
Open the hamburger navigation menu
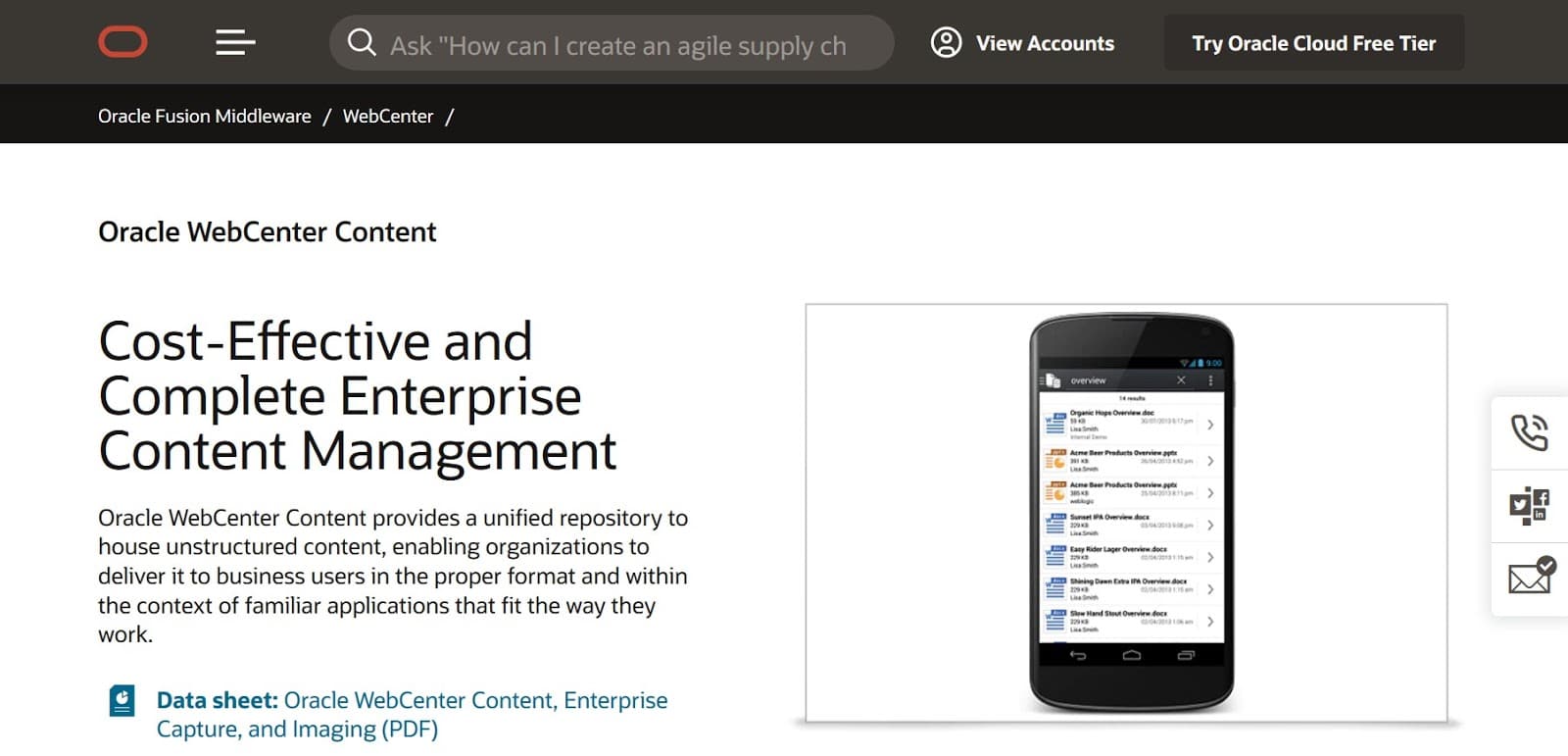[235, 42]
